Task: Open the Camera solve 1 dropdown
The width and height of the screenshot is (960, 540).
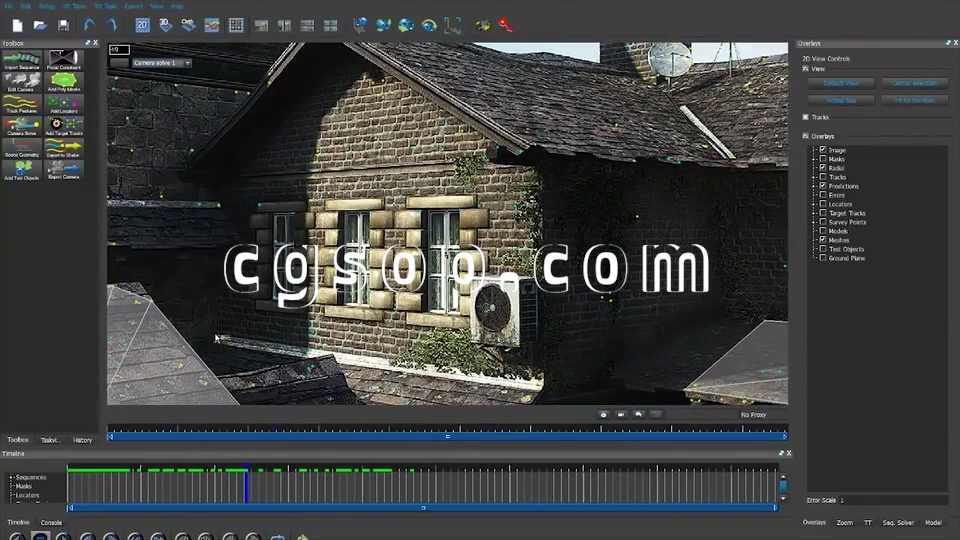Action: point(162,62)
